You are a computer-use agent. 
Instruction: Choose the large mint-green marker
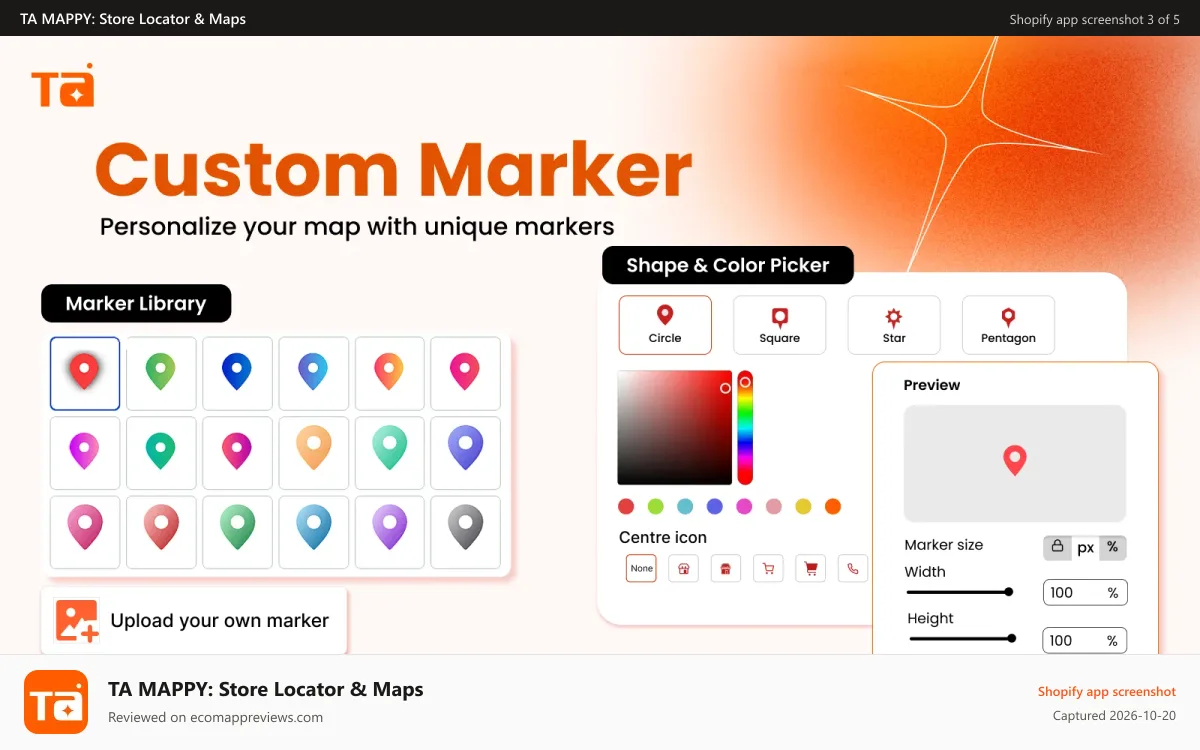(x=389, y=453)
